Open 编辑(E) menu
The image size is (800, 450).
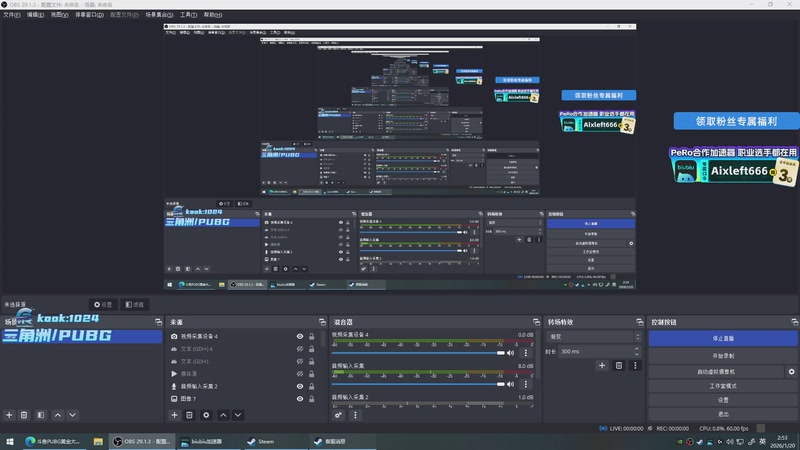point(35,15)
